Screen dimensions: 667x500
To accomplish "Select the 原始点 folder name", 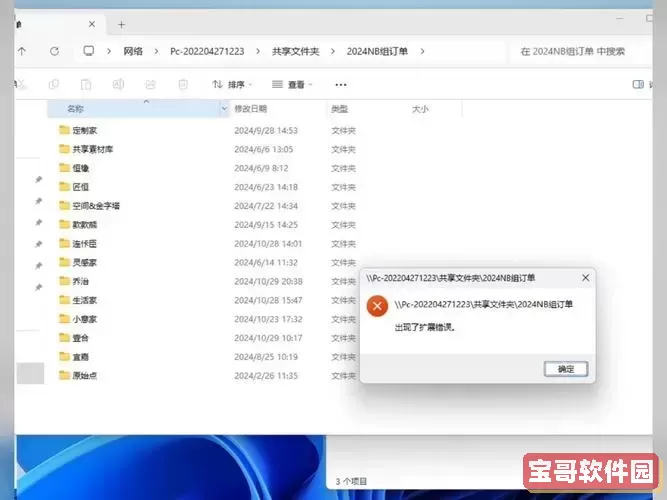I will pyautogui.click(x=85, y=376).
